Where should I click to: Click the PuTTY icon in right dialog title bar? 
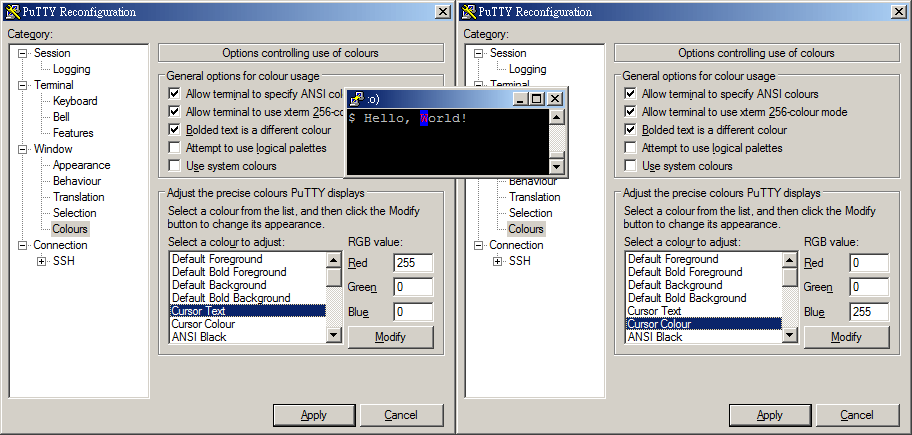[468, 12]
